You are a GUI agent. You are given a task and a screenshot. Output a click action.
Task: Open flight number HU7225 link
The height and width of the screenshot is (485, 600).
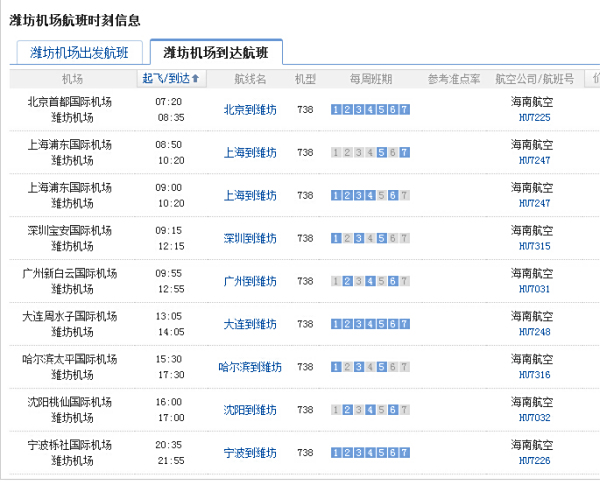click(x=535, y=117)
